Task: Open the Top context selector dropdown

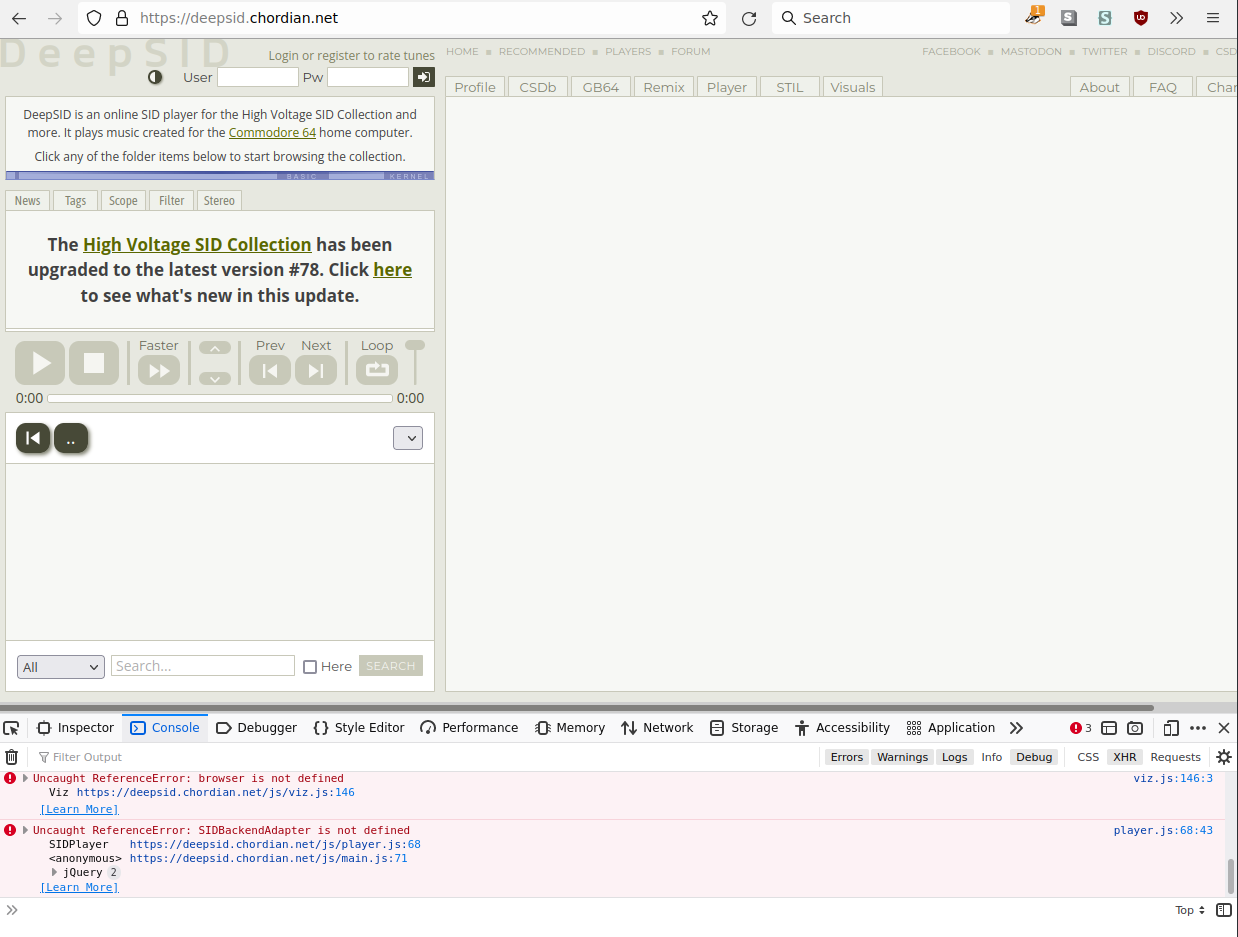Action: coord(1190,910)
